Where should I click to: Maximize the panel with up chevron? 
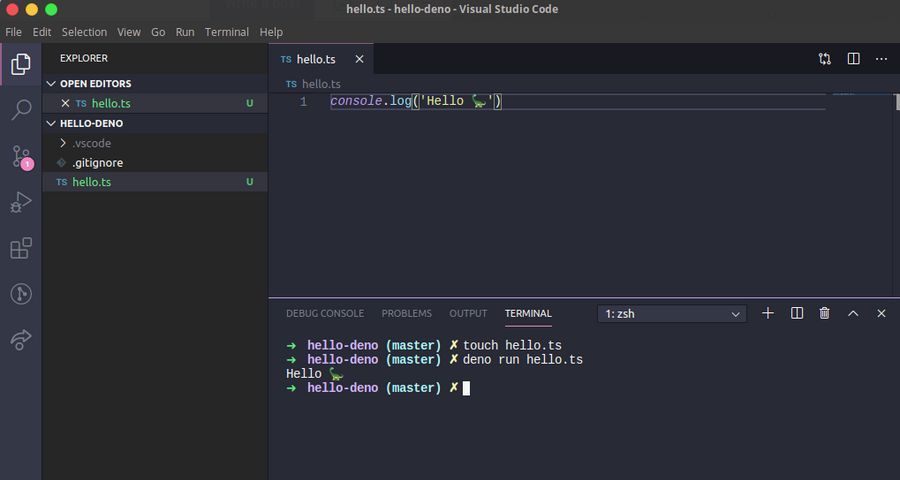pyautogui.click(x=853, y=313)
